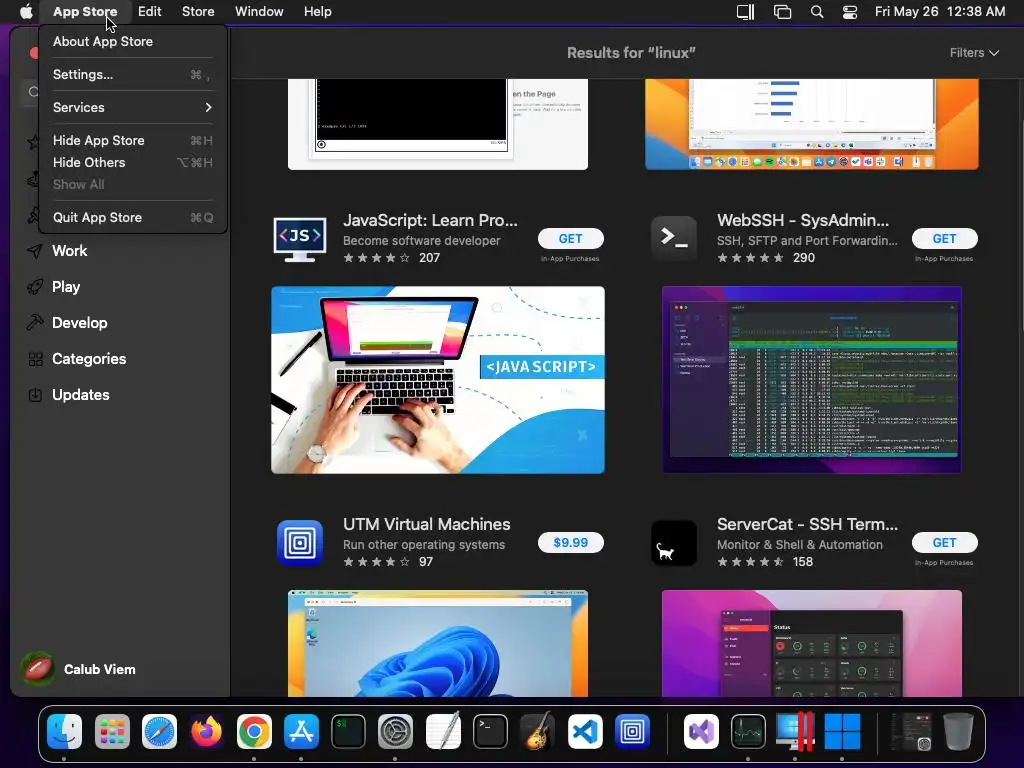Click the WebSSH - SysAdmin... title
This screenshot has height=768, width=1024.
coord(803,221)
